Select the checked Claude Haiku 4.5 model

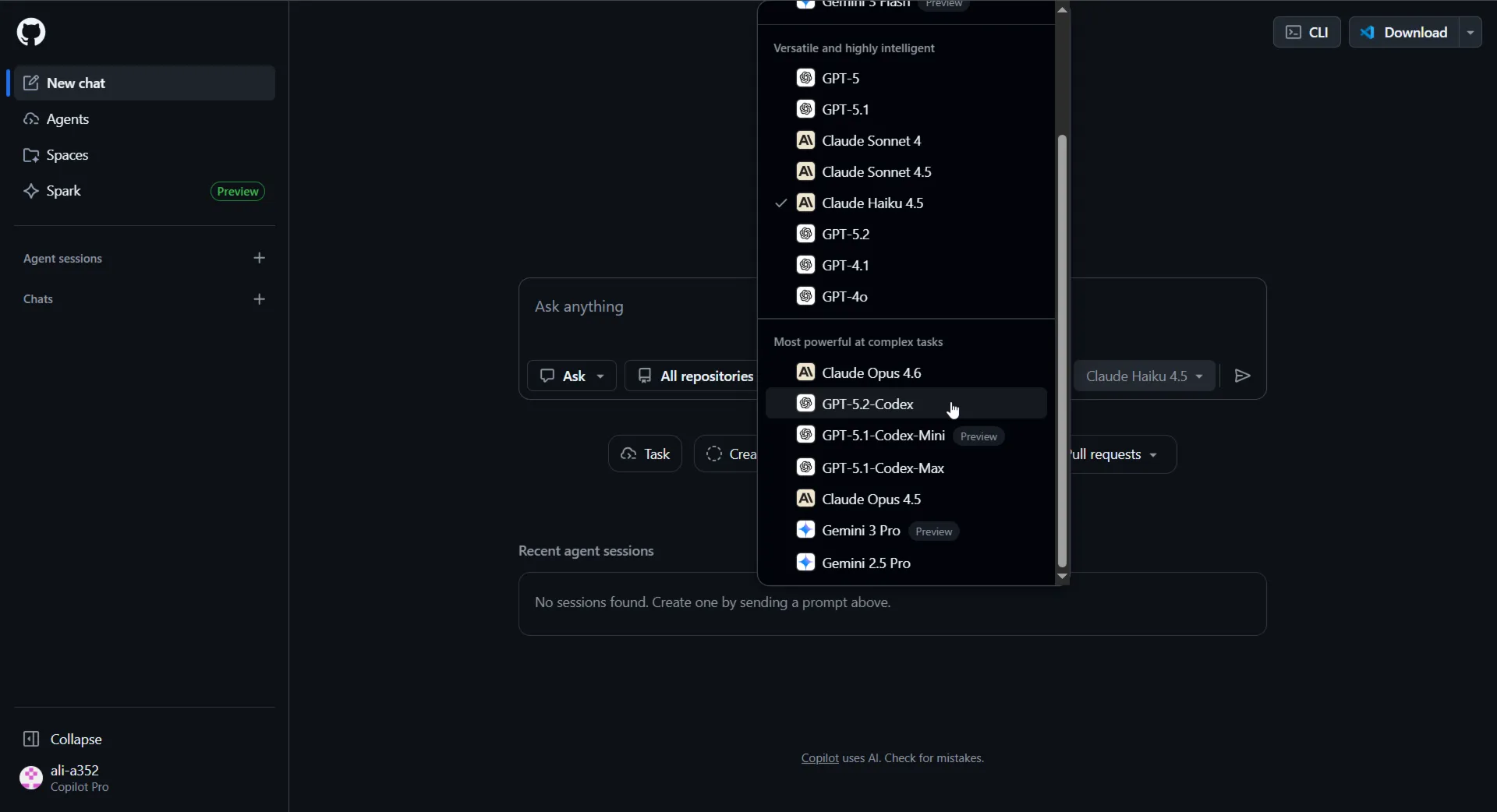pyautogui.click(x=872, y=203)
